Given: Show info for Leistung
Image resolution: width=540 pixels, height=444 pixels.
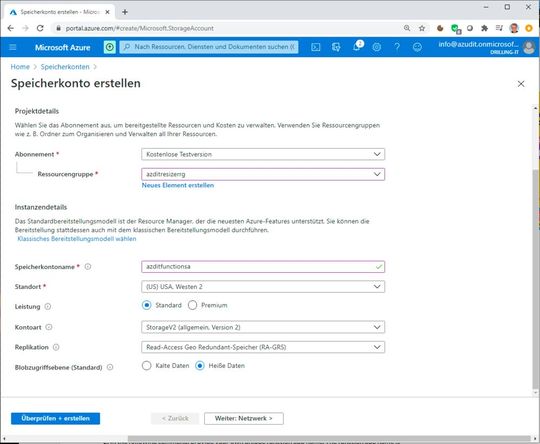Looking at the screenshot, I should click(48, 306).
